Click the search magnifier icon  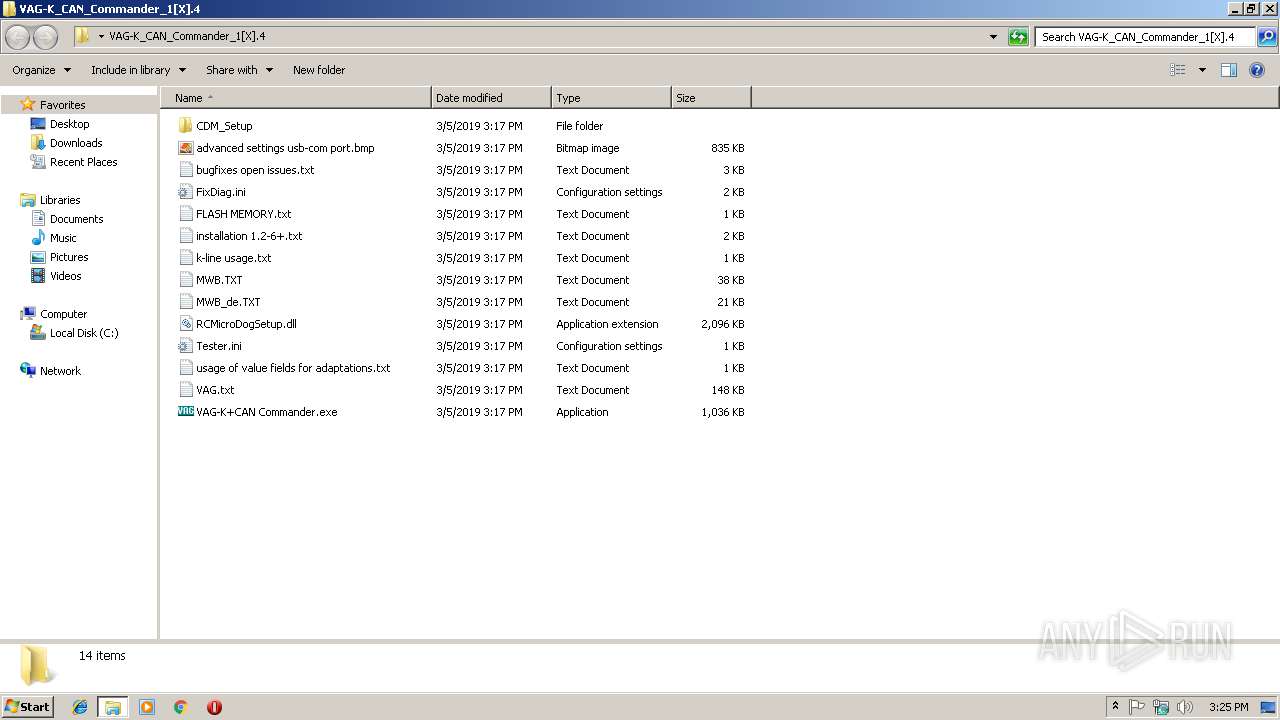pyautogui.click(x=1267, y=37)
